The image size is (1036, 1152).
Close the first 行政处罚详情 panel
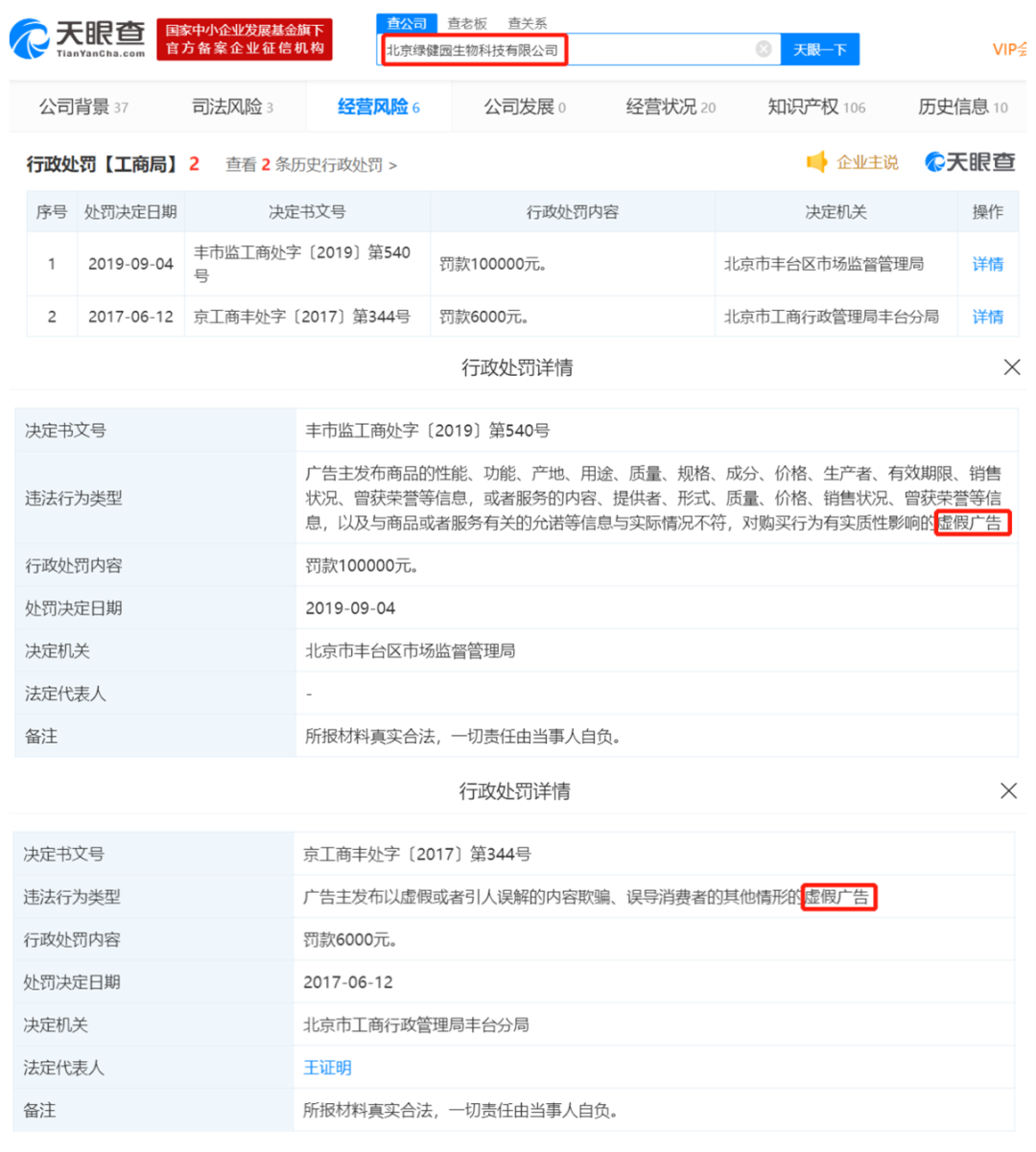[1011, 367]
